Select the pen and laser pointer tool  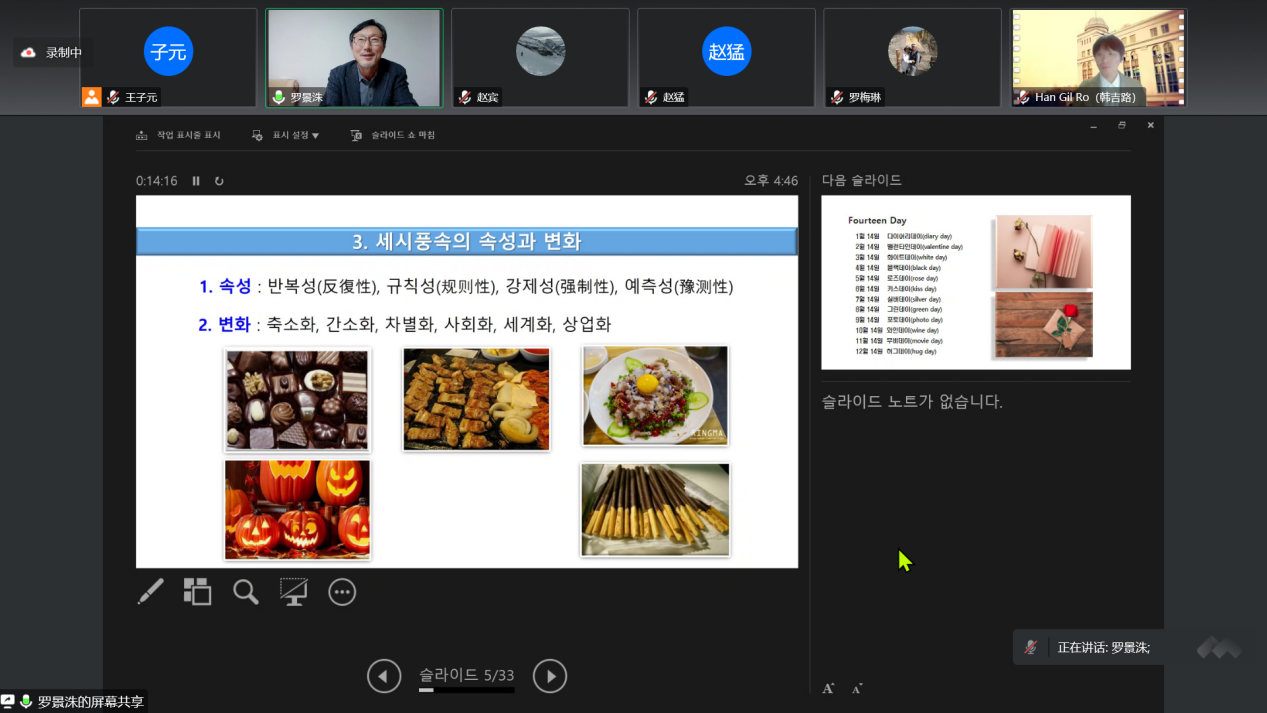coord(150,592)
